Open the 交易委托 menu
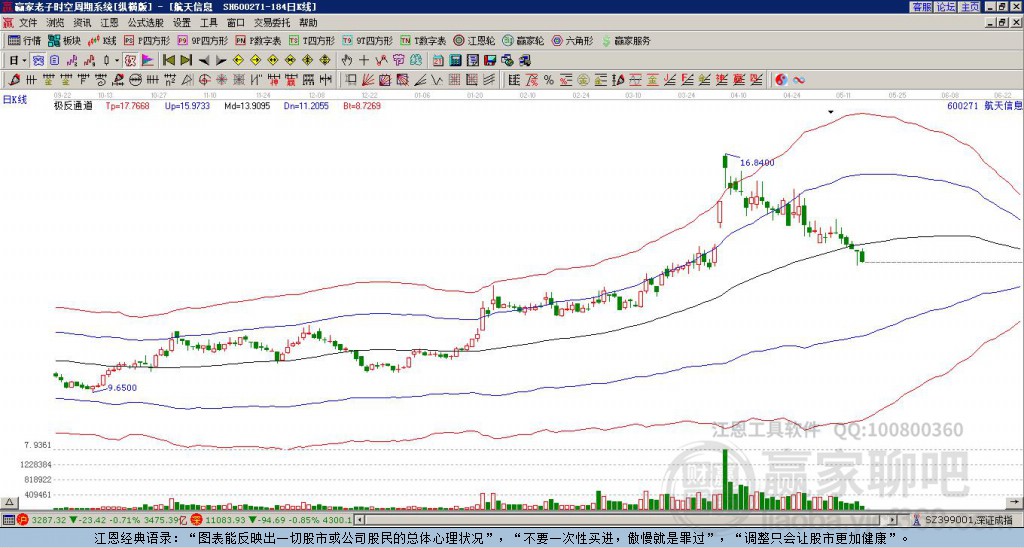Image resolution: width=1024 pixels, height=548 pixels. (x=272, y=23)
